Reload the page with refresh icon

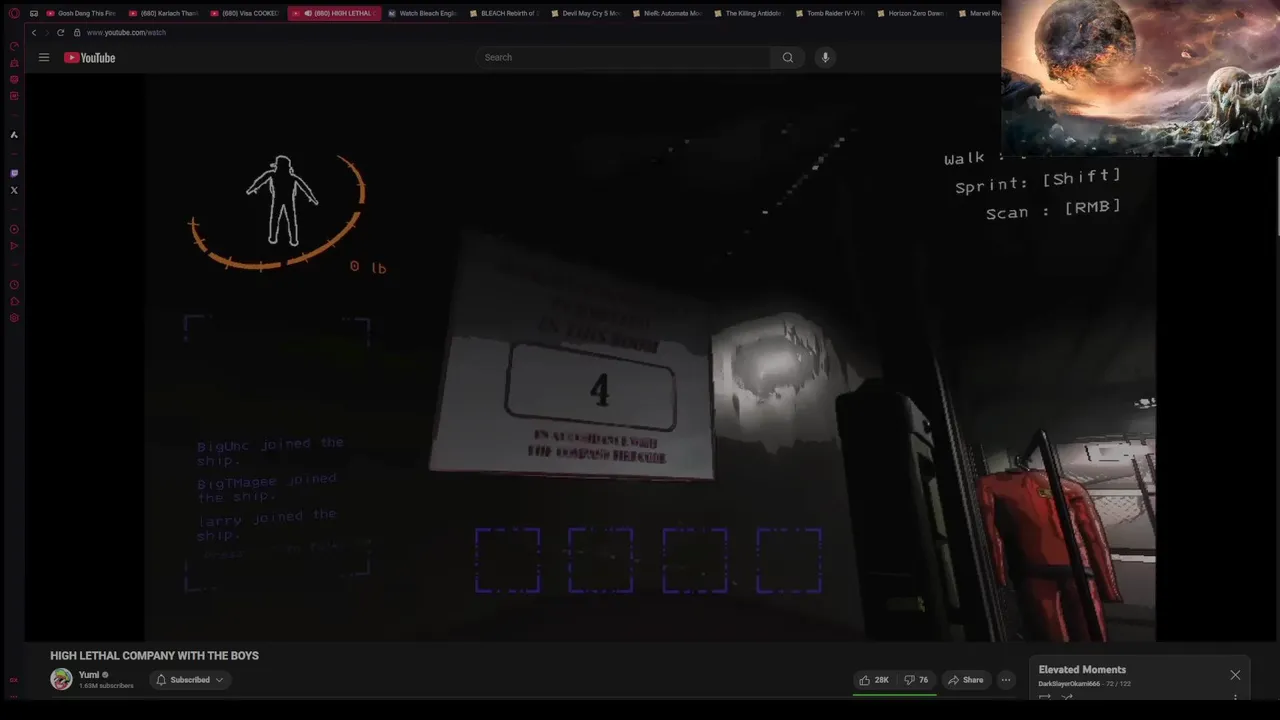click(60, 32)
